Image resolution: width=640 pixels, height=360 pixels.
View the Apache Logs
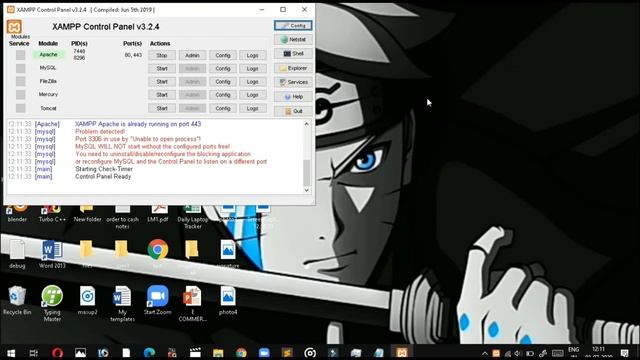coord(253,55)
